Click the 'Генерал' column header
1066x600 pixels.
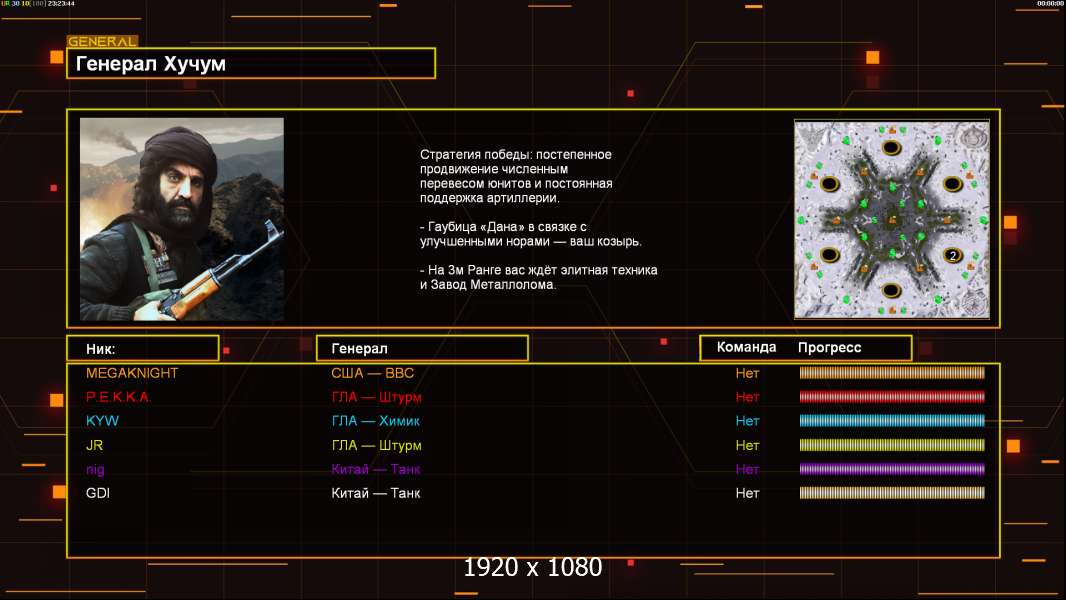[x=359, y=349]
